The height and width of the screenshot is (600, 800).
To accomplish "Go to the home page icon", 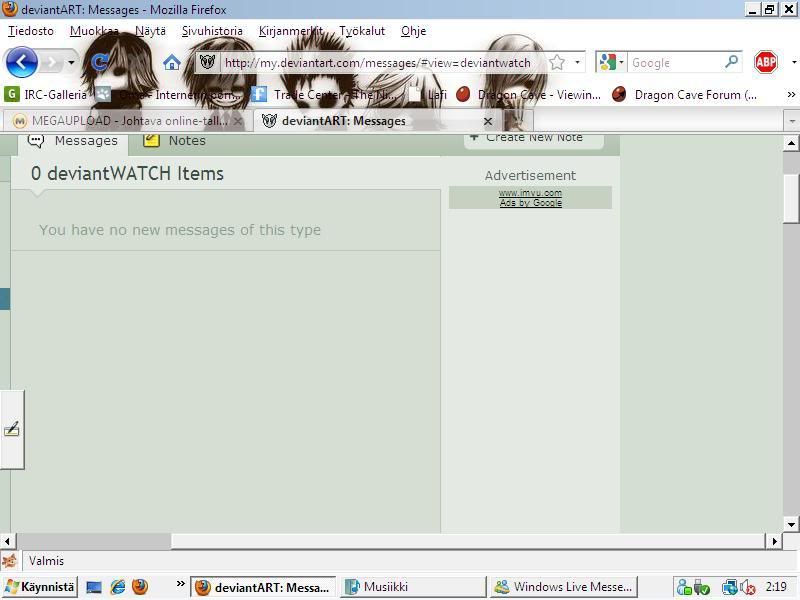I will click(x=172, y=63).
